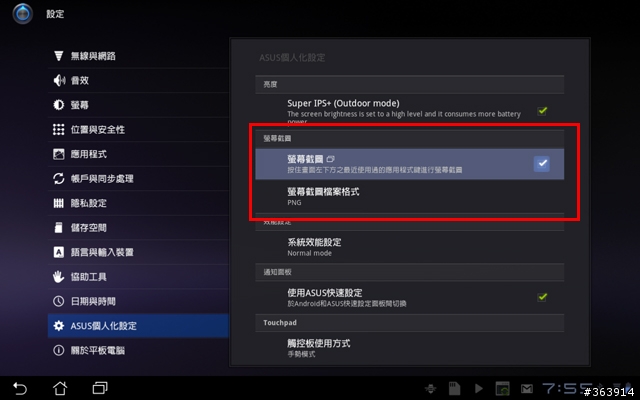This screenshot has height=400, width=640.
Task: Toggle the Super IPS+ Outdoor mode checkbox
Action: pyautogui.click(x=542, y=111)
